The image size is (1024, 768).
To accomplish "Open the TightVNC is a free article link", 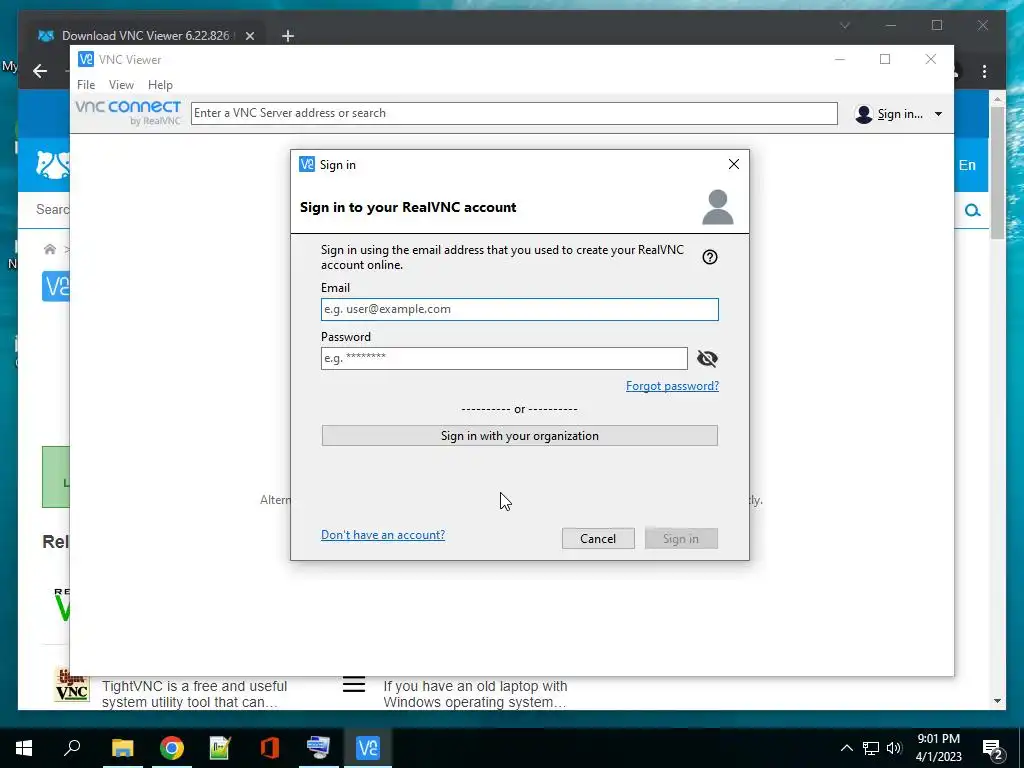I will point(195,694).
